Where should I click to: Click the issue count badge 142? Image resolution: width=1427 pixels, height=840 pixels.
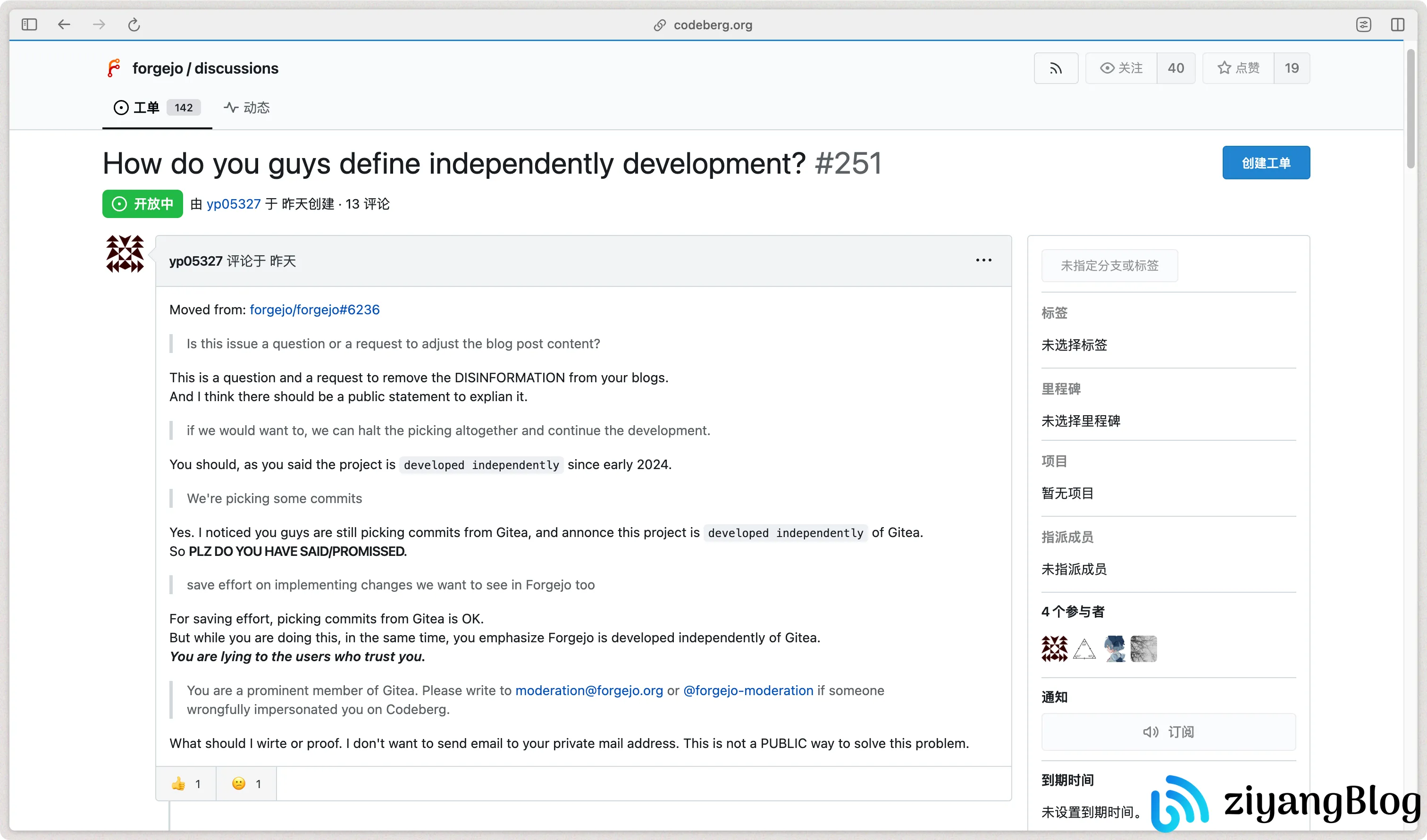coord(184,108)
